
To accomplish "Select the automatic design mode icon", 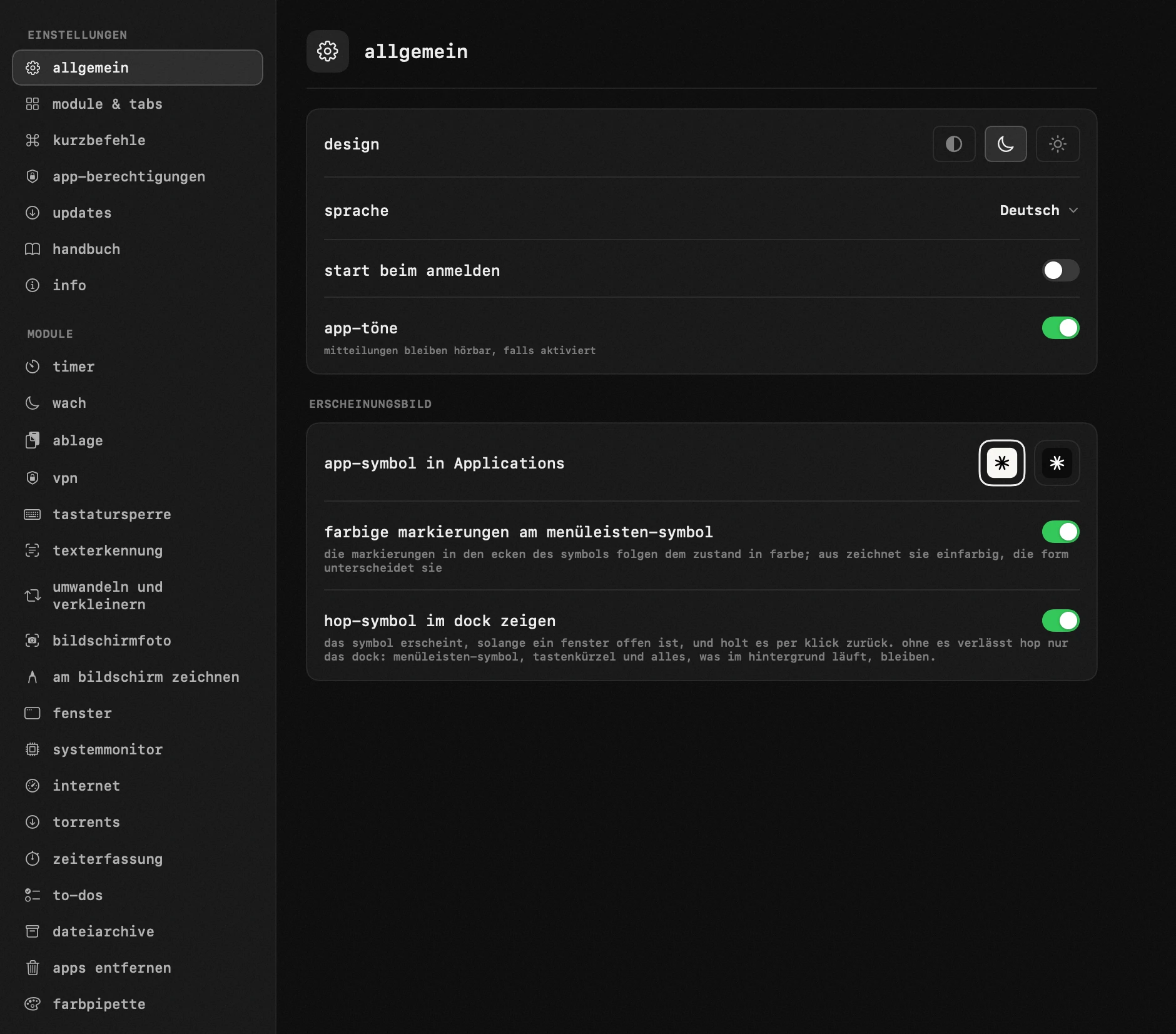I will click(x=954, y=144).
